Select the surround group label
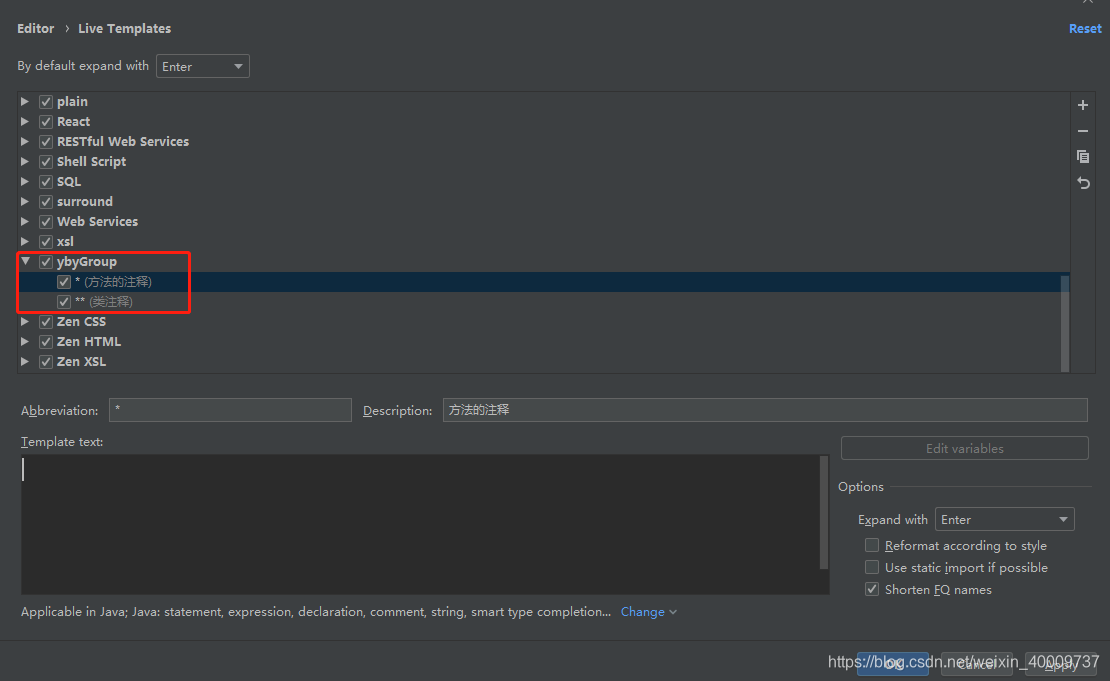 (85, 202)
